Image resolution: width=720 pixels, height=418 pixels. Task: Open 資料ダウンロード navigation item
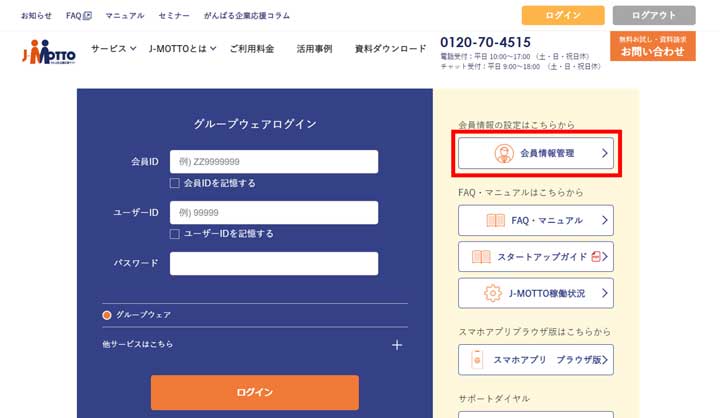pos(390,48)
